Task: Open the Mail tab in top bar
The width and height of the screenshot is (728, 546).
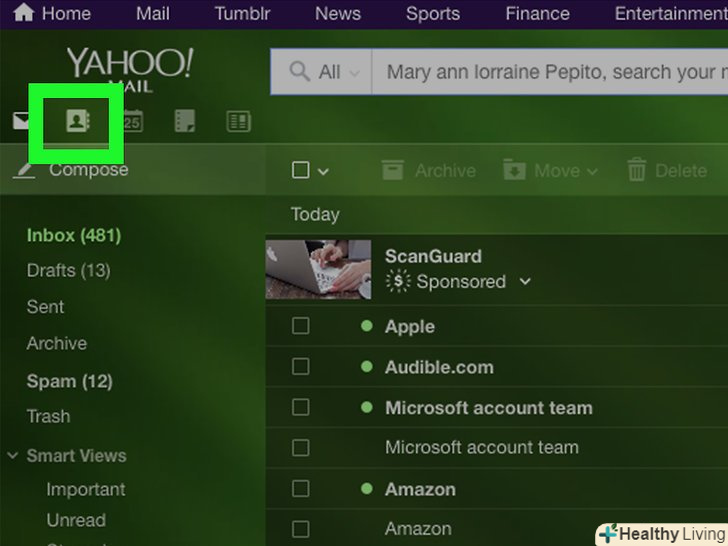Action: pyautogui.click(x=153, y=13)
